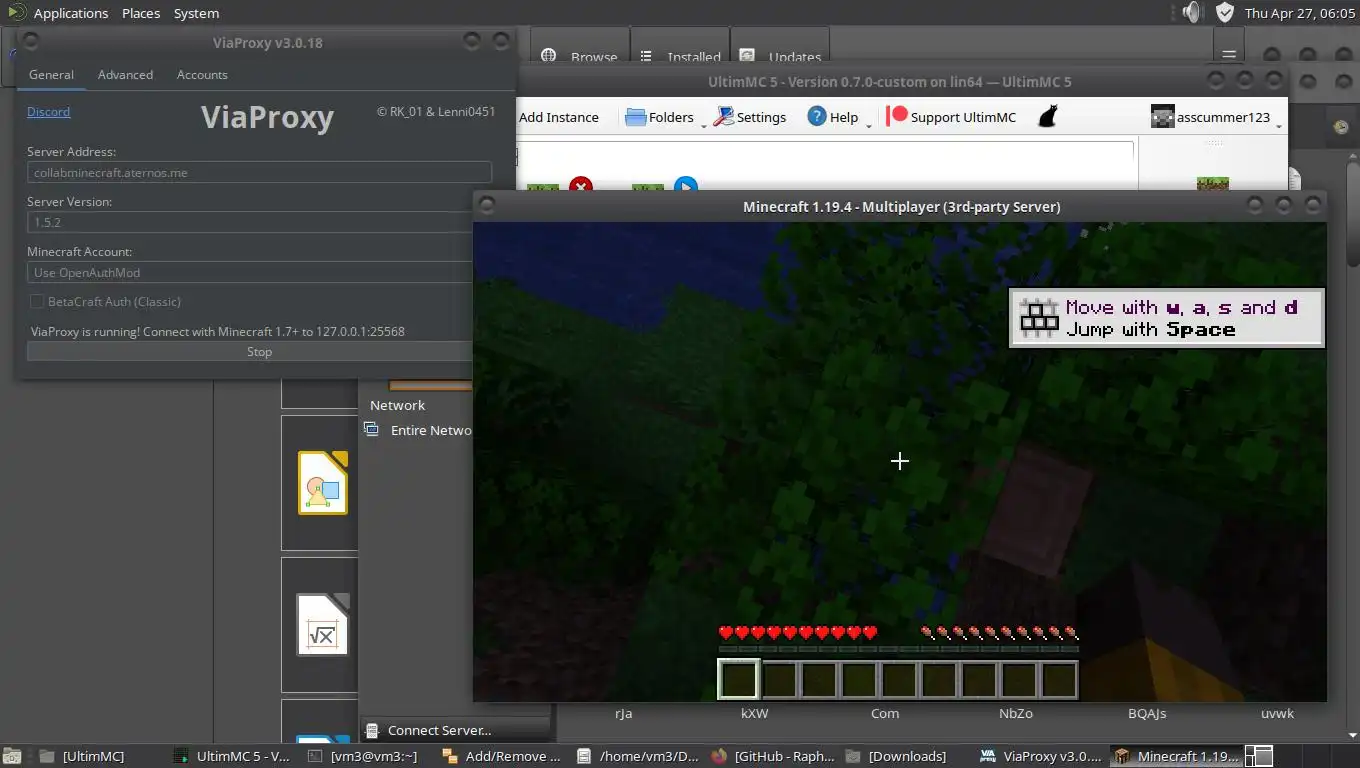This screenshot has height=768, width=1360.
Task: Click the movement tutorial hint icon in Minecraft
Action: (x=1038, y=318)
